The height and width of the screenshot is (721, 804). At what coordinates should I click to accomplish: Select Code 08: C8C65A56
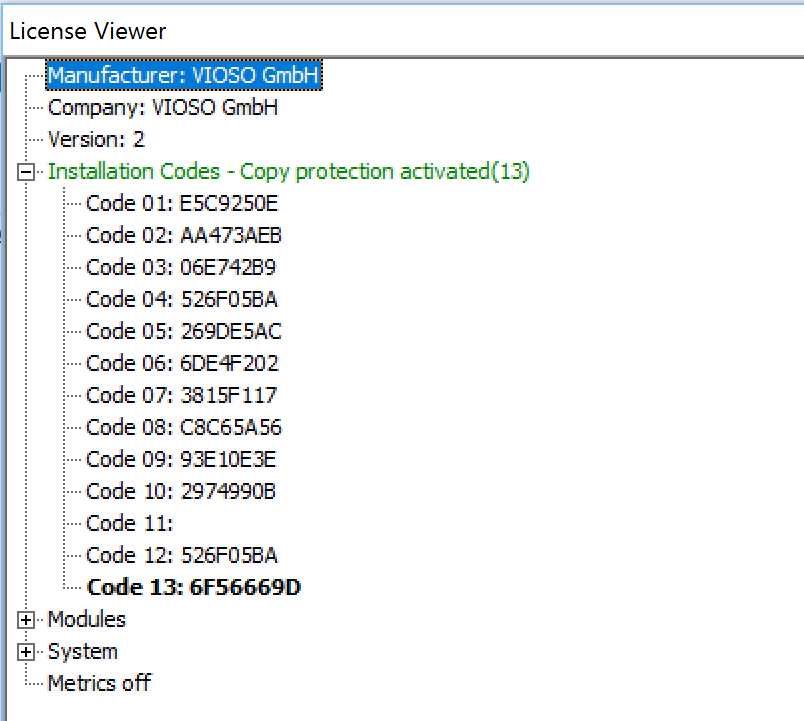click(x=184, y=427)
